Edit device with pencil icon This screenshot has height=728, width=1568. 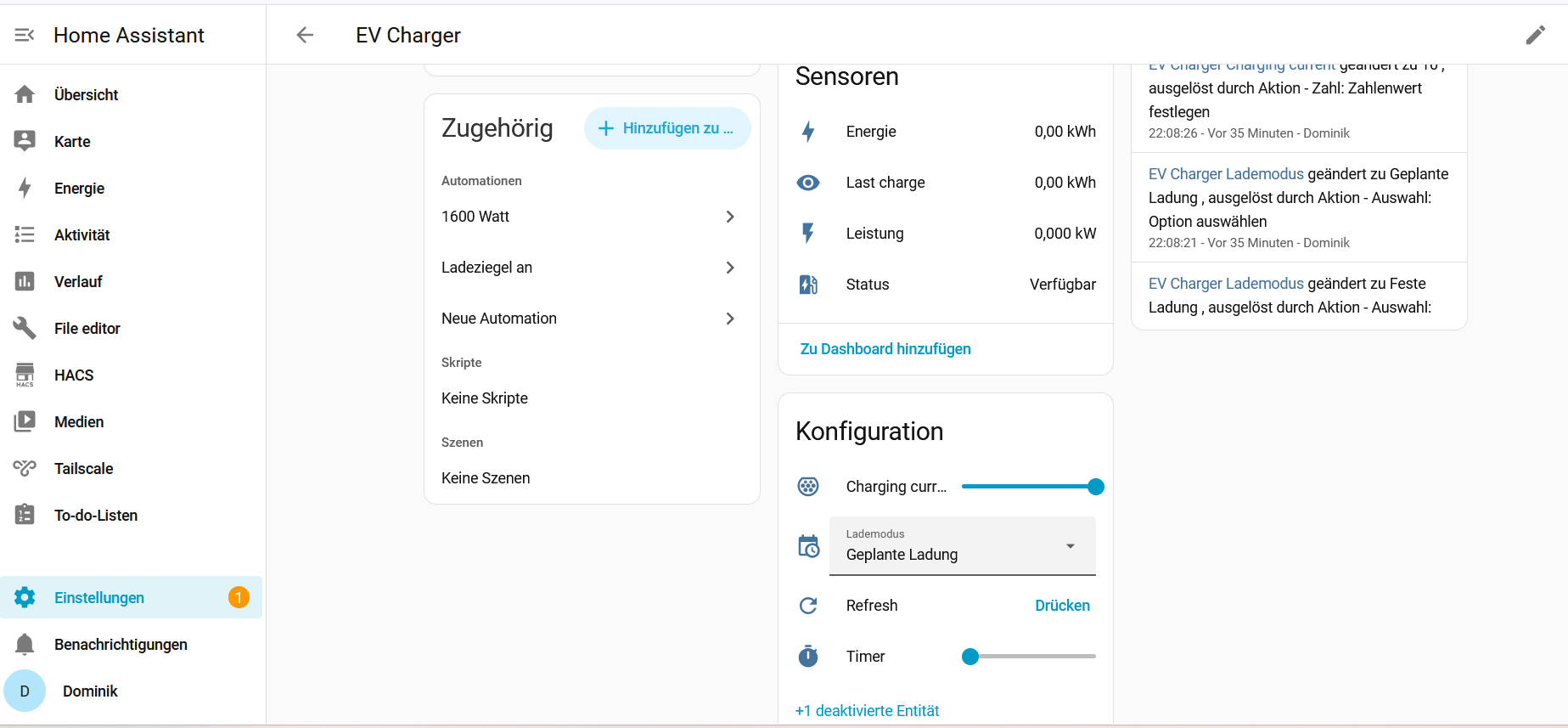(x=1536, y=35)
